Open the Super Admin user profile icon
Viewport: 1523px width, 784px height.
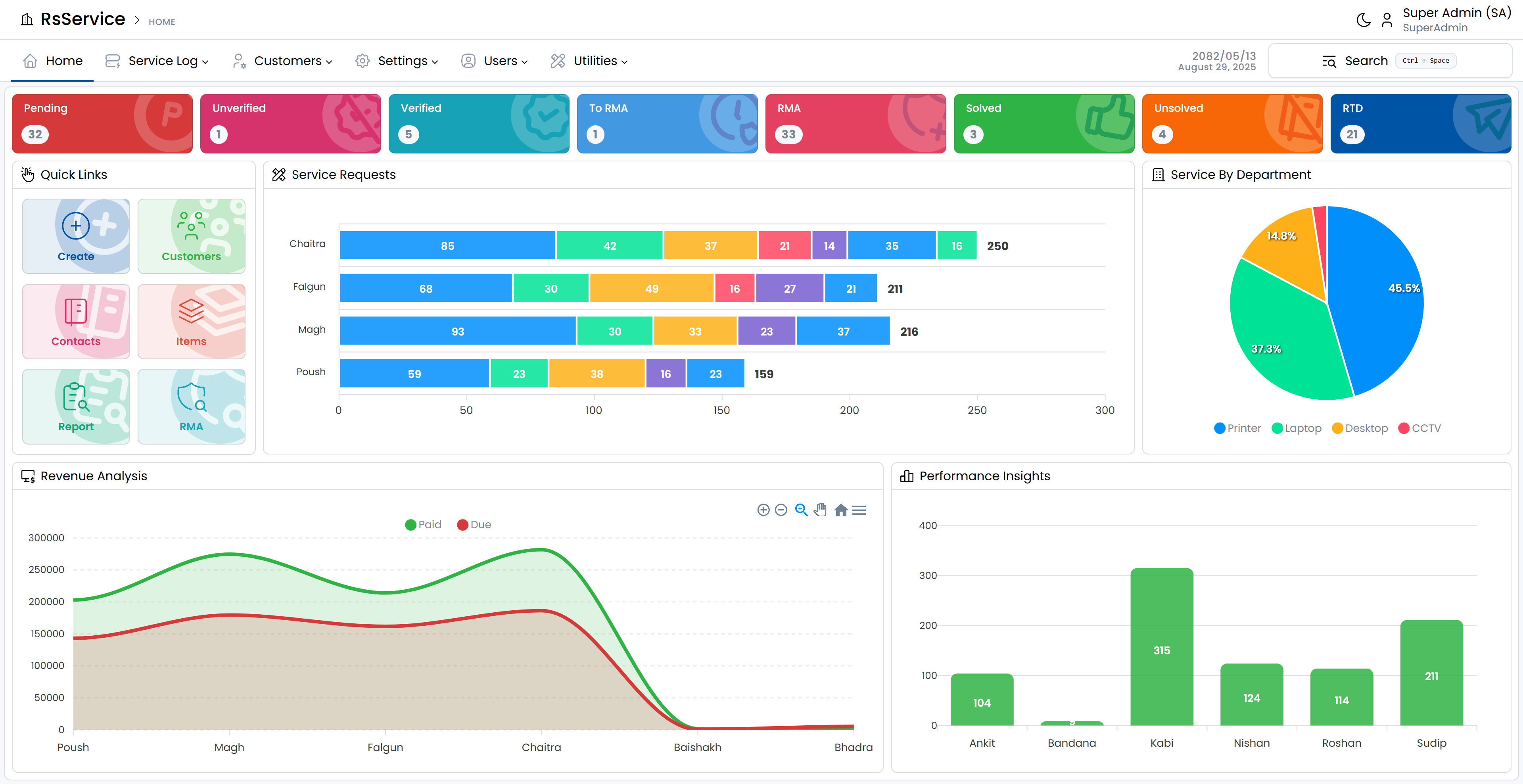pyautogui.click(x=1387, y=20)
